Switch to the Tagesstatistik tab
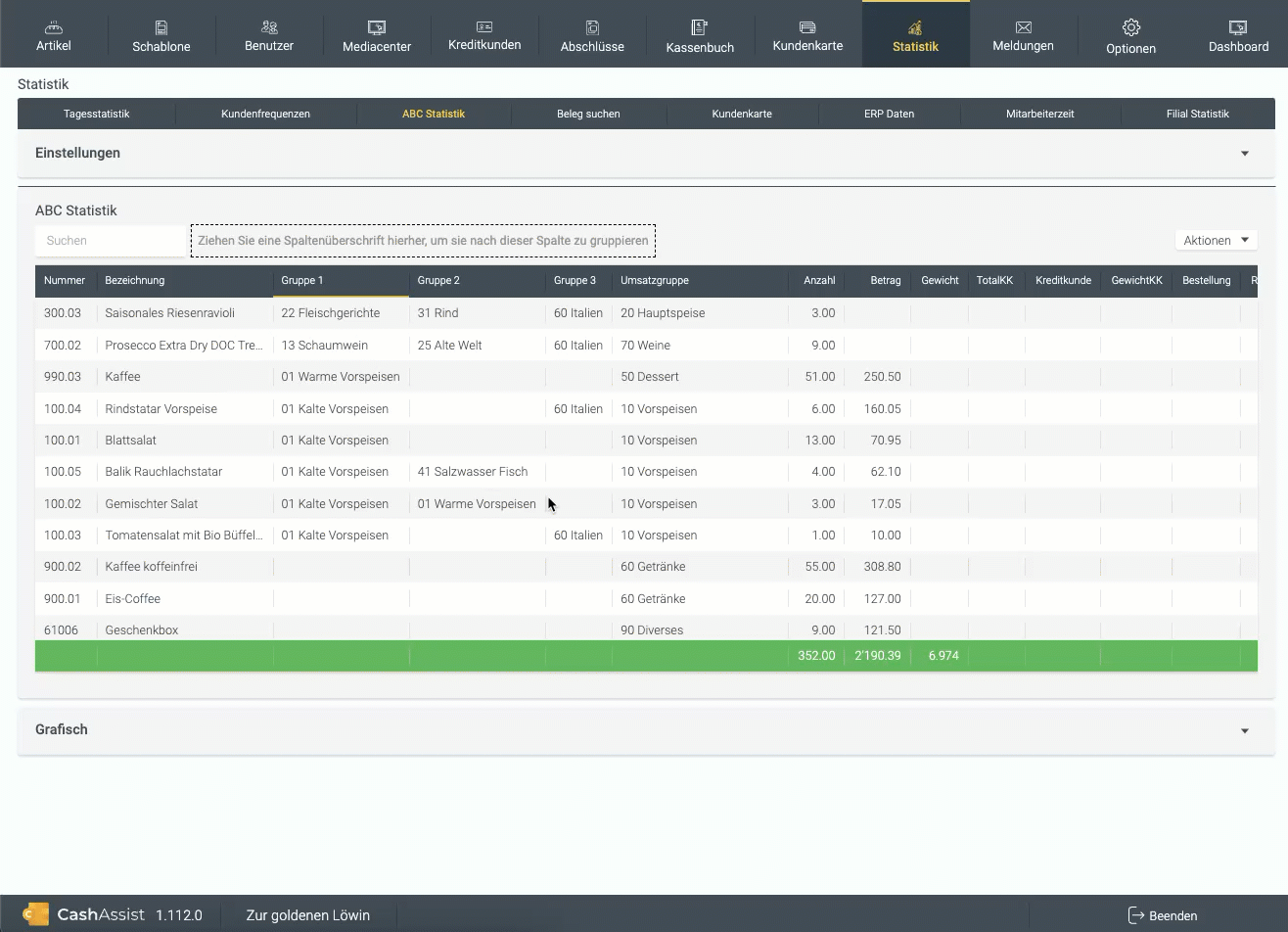Image resolution: width=1288 pixels, height=932 pixels. point(96,114)
